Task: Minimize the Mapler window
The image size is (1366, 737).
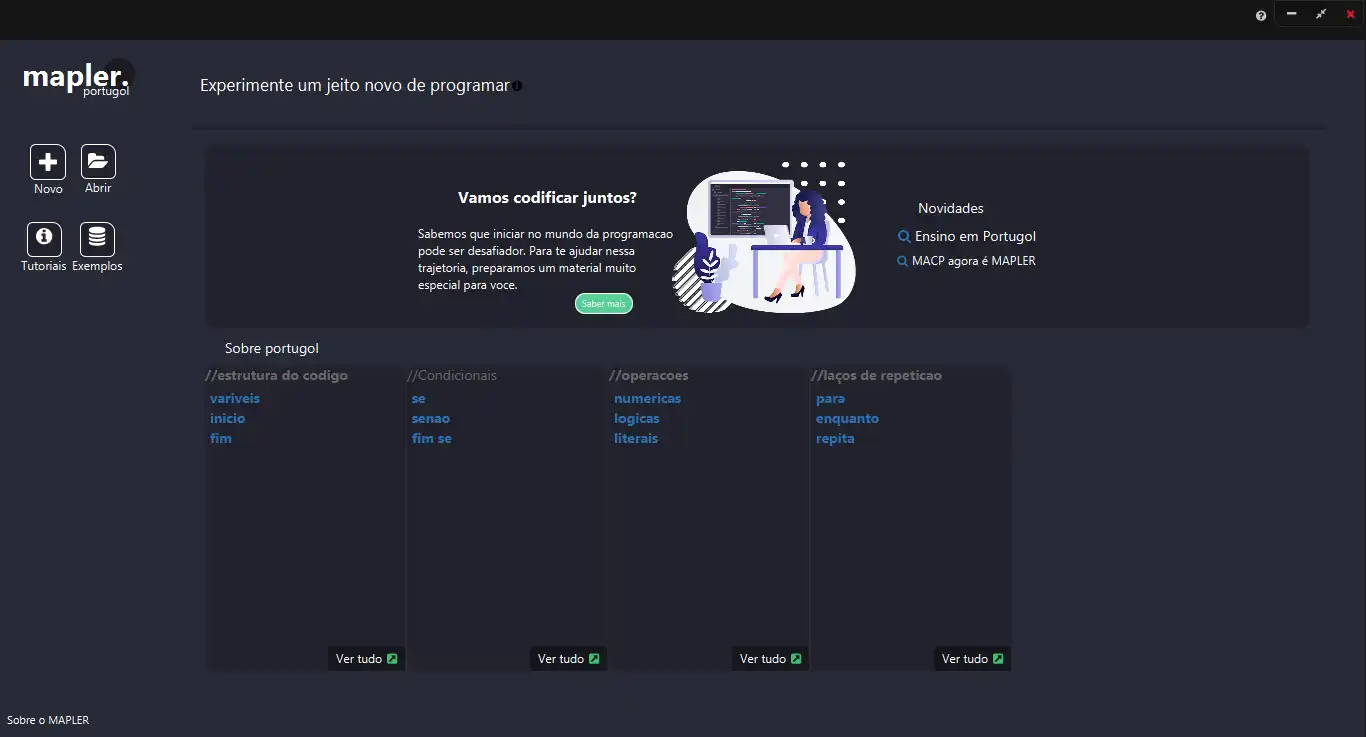Action: 1291,14
